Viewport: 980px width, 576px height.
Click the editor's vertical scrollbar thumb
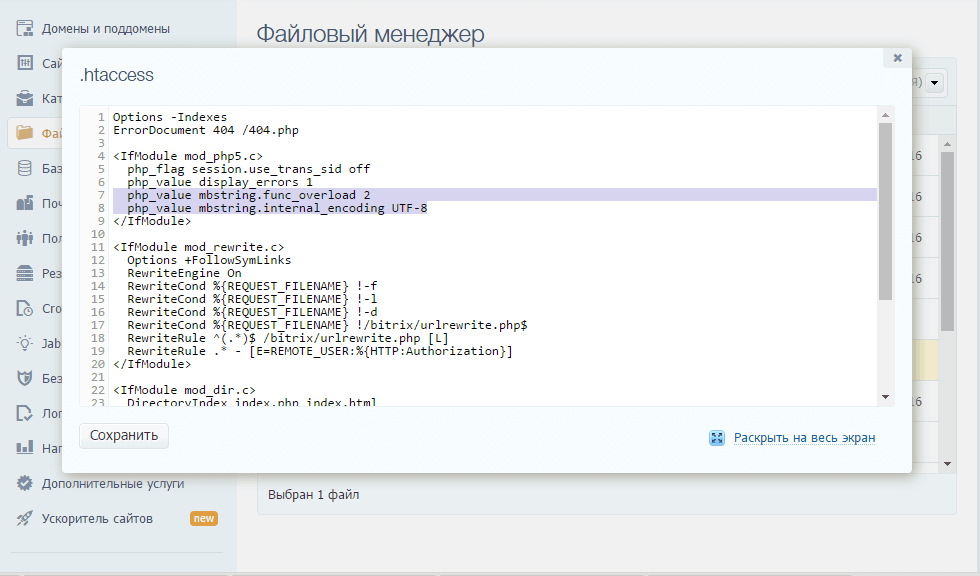885,210
